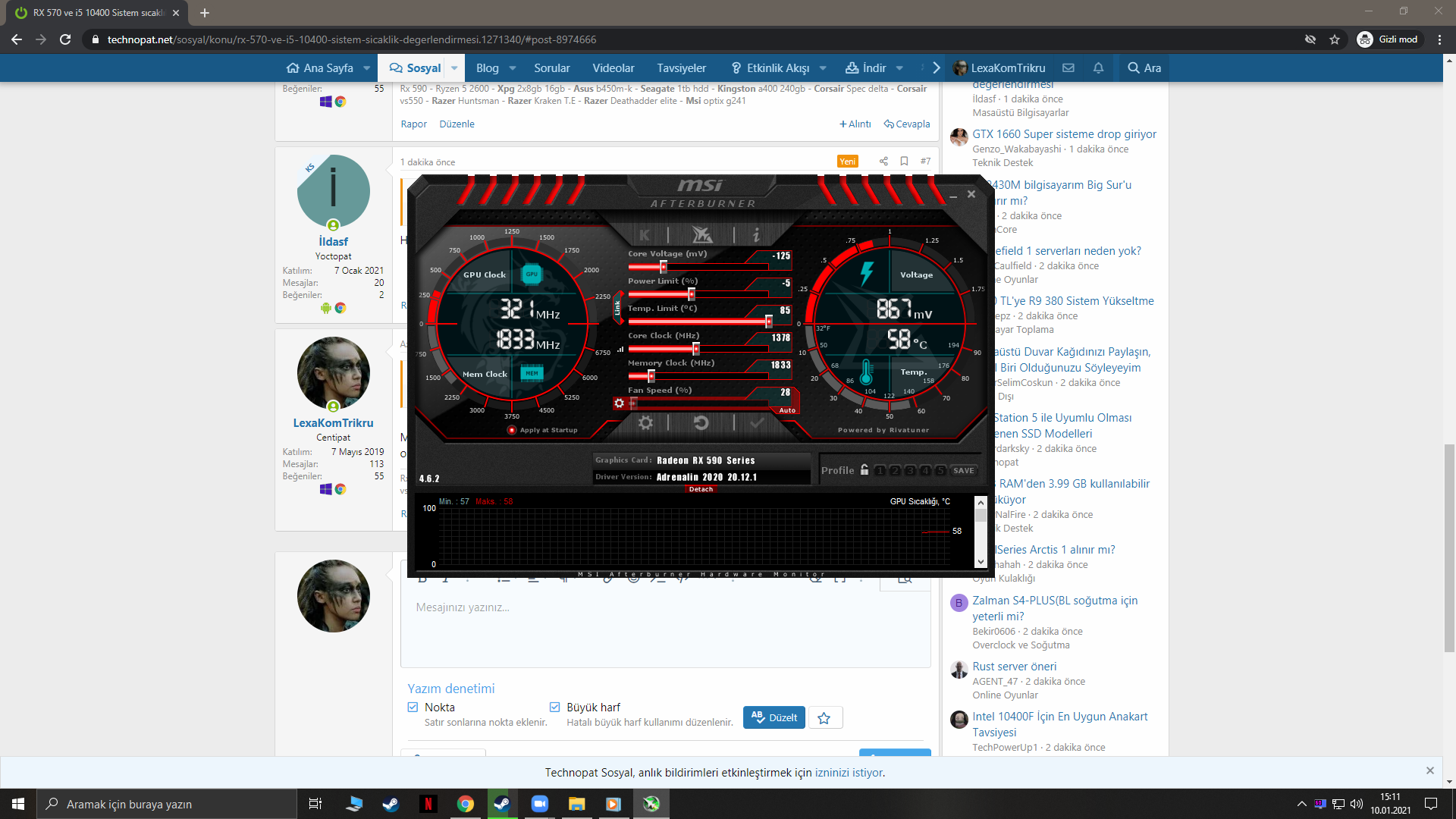
Task: Open fan speed settings gear icon
Action: (x=620, y=403)
